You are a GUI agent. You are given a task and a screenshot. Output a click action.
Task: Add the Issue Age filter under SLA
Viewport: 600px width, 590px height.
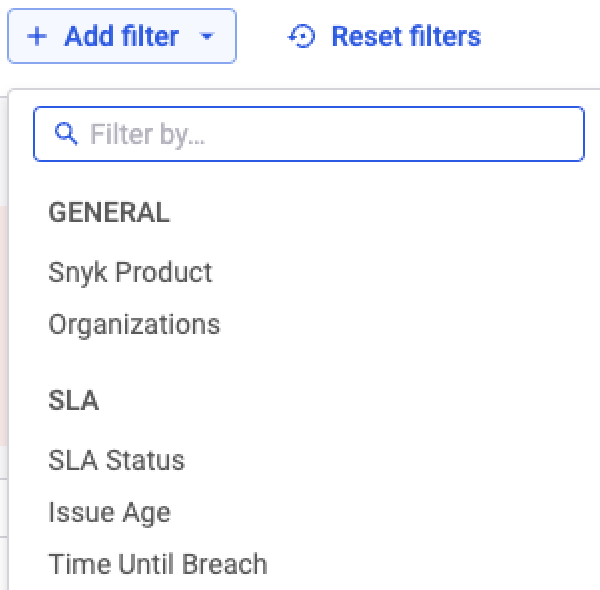109,512
